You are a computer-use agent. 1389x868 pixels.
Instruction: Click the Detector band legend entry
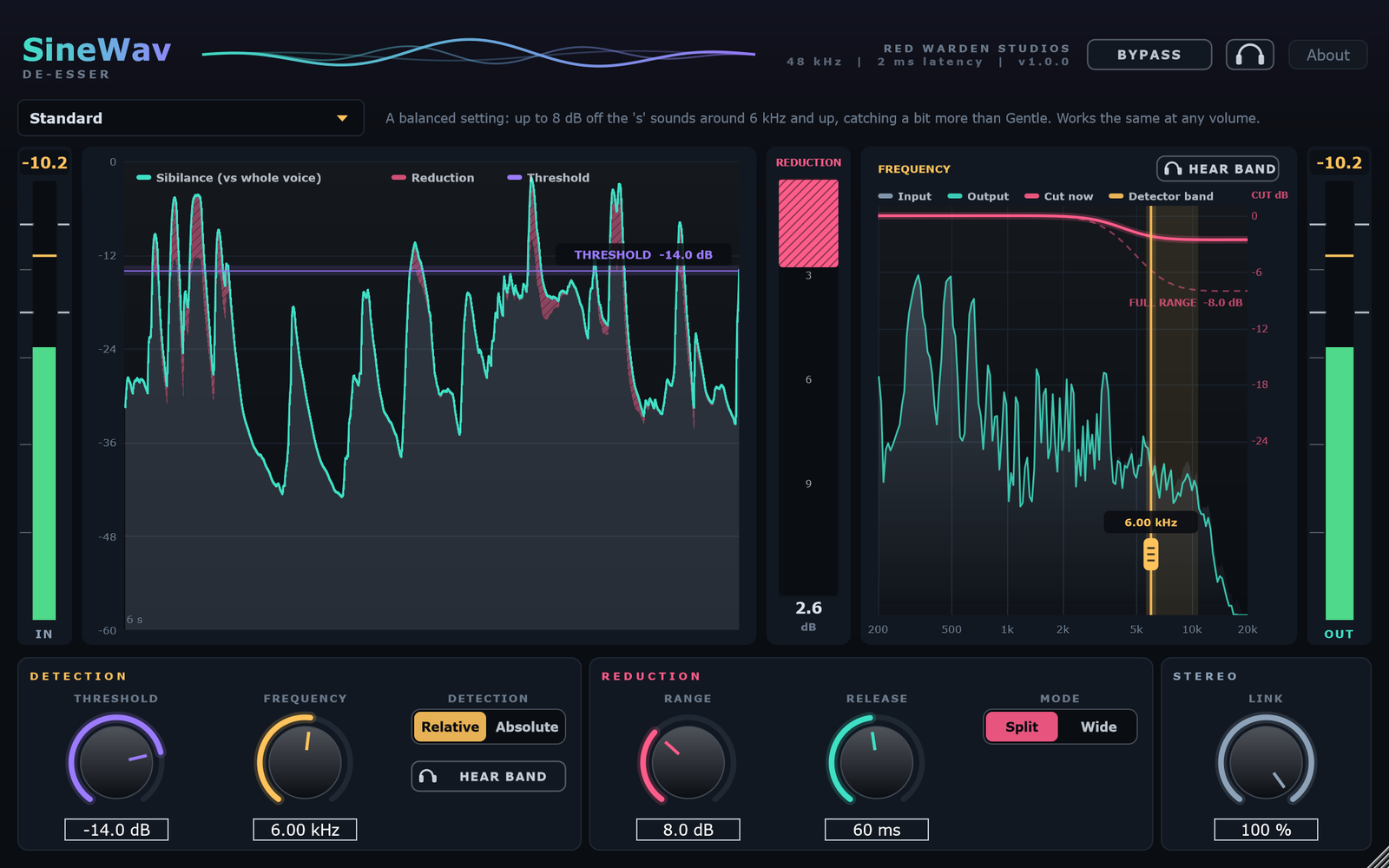point(1162,196)
